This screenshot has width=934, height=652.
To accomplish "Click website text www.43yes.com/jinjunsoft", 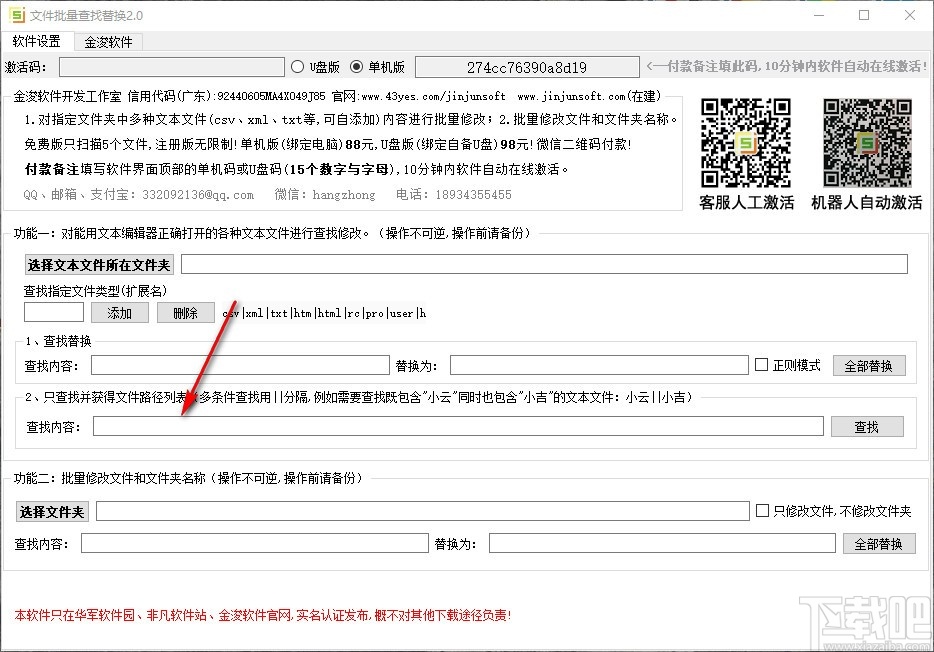I will click(434, 96).
